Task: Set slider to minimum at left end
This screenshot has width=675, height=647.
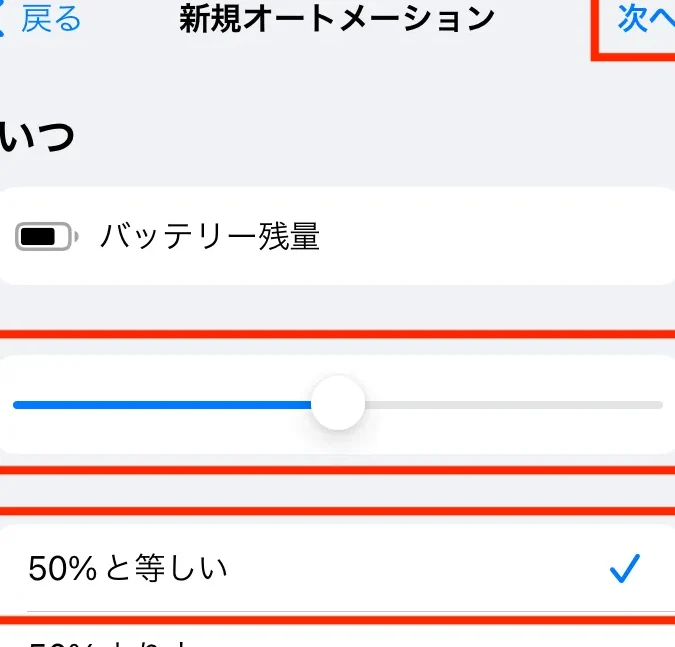Action: coord(15,405)
